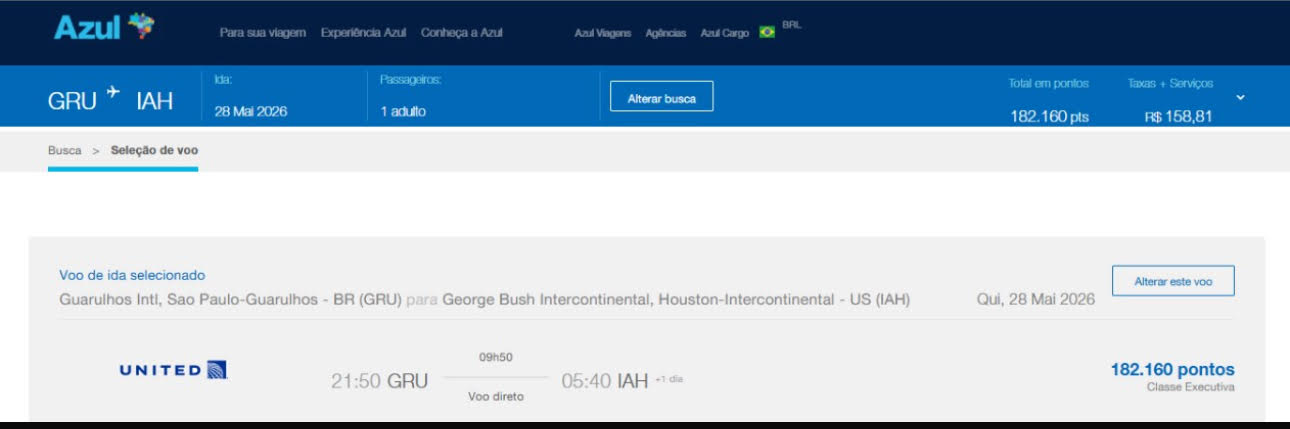Visit the Azul Cargo link

[x=724, y=33]
